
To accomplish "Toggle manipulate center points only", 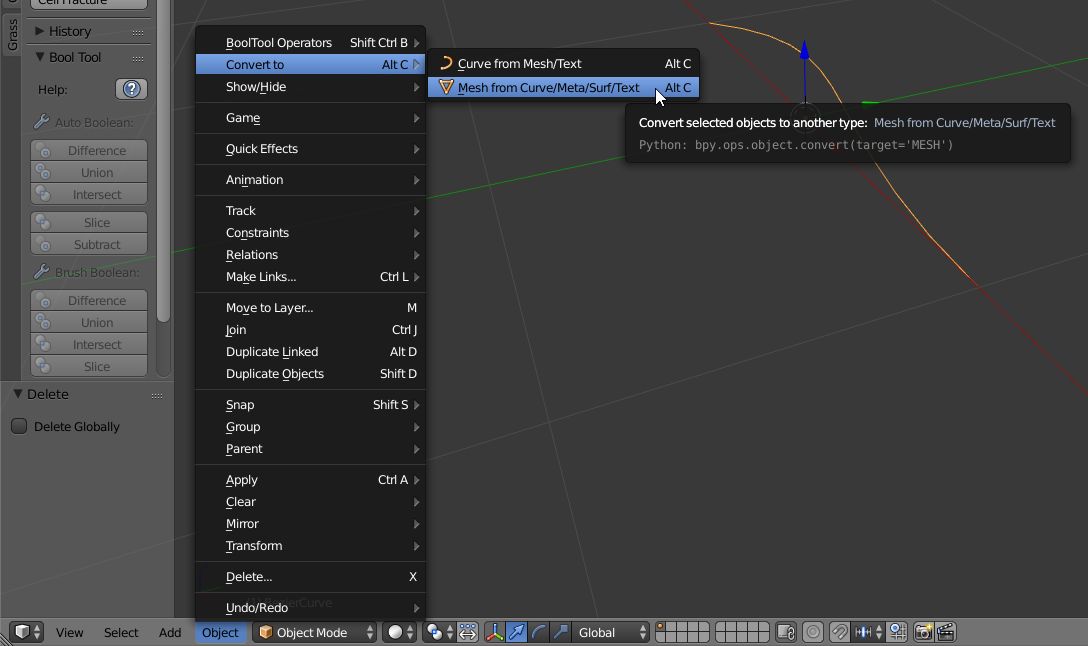I will (468, 632).
